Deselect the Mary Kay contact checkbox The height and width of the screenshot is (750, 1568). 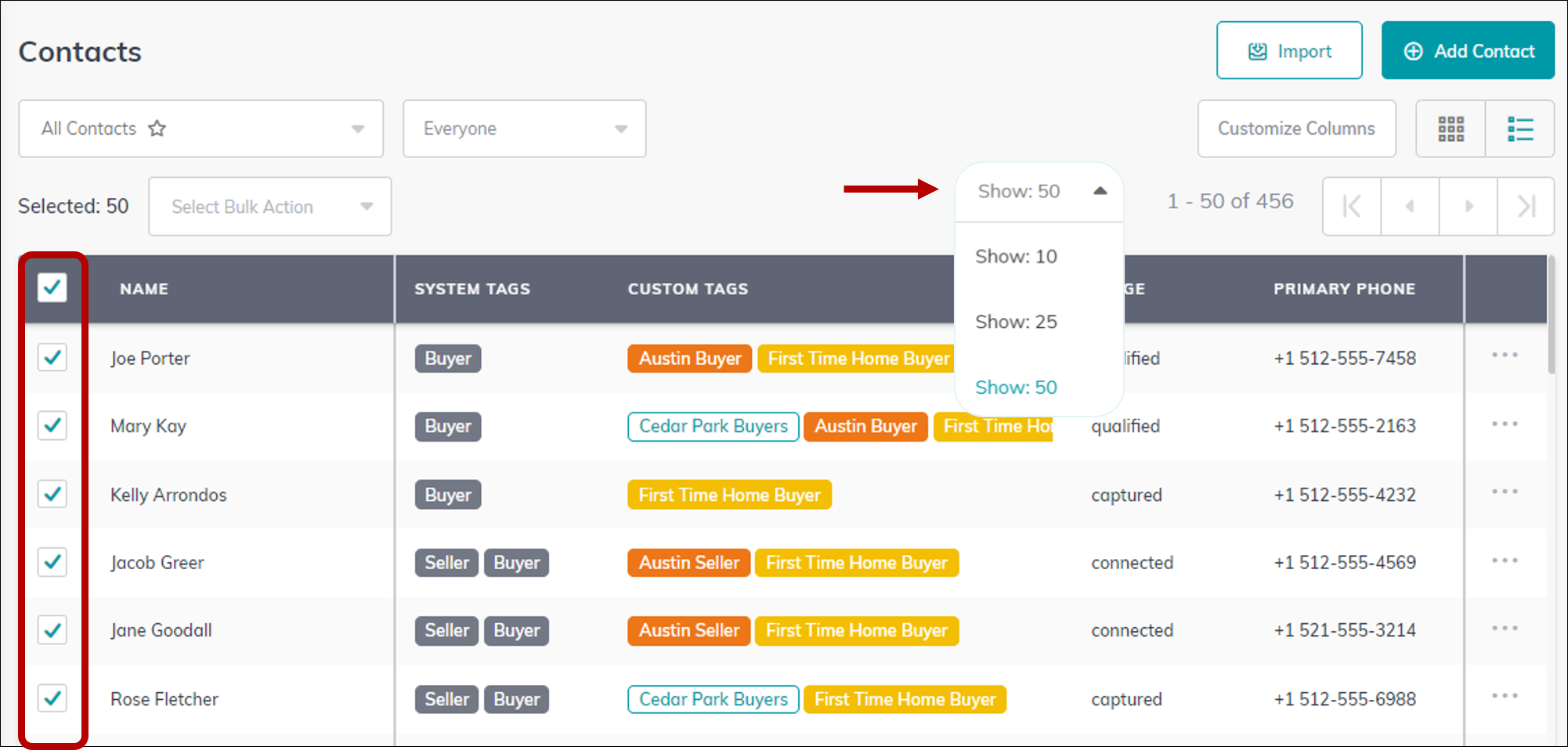[x=52, y=426]
